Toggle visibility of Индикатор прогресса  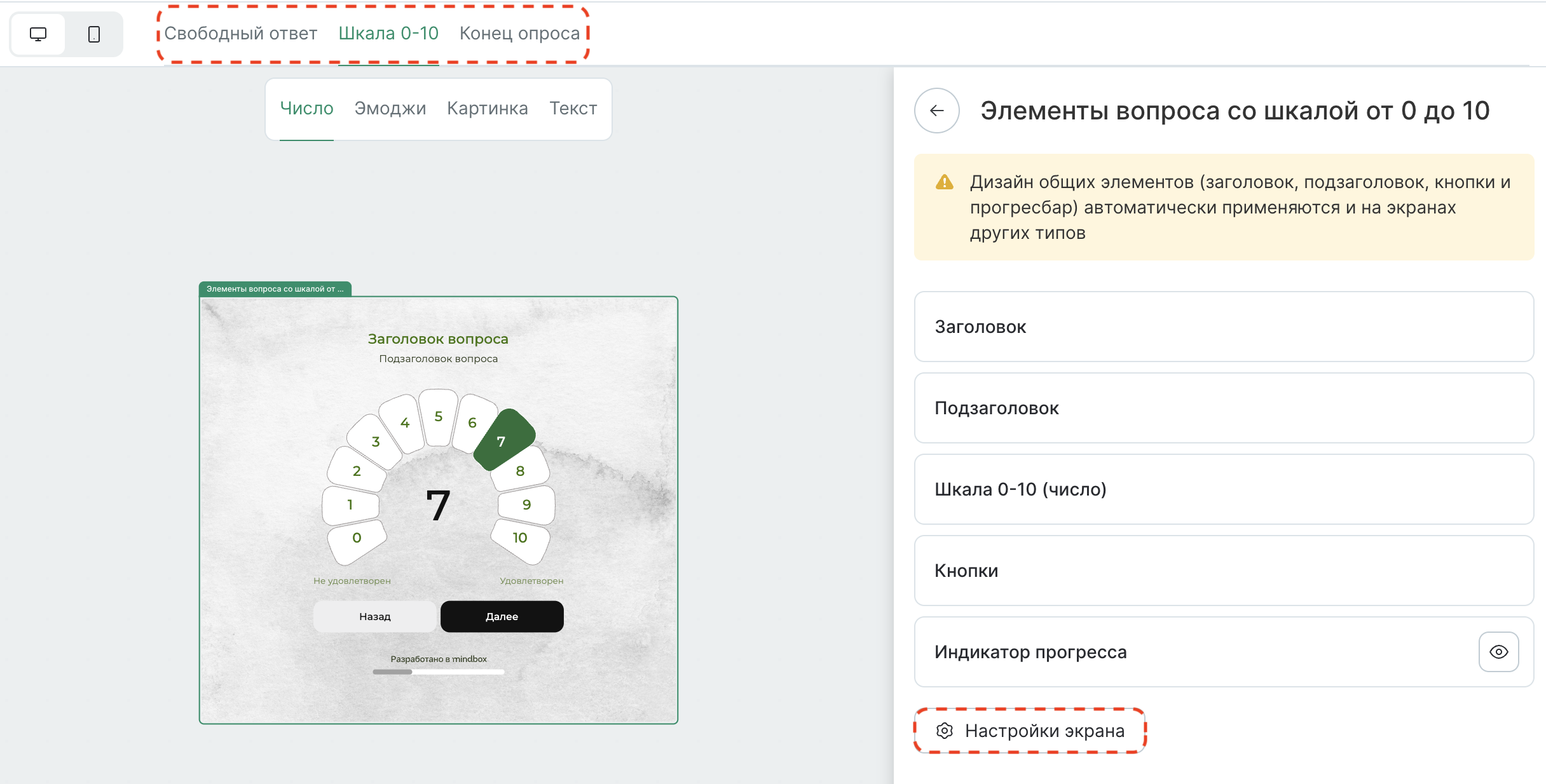coord(1499,651)
